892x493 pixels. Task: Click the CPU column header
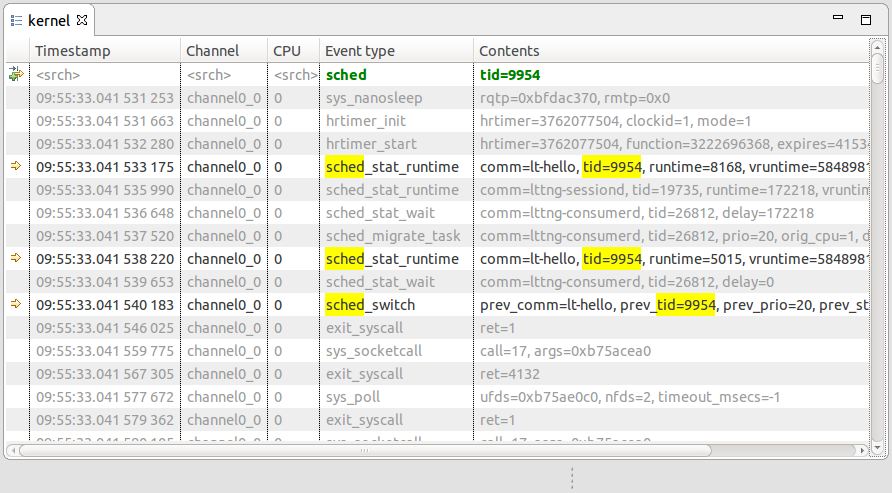click(x=293, y=51)
